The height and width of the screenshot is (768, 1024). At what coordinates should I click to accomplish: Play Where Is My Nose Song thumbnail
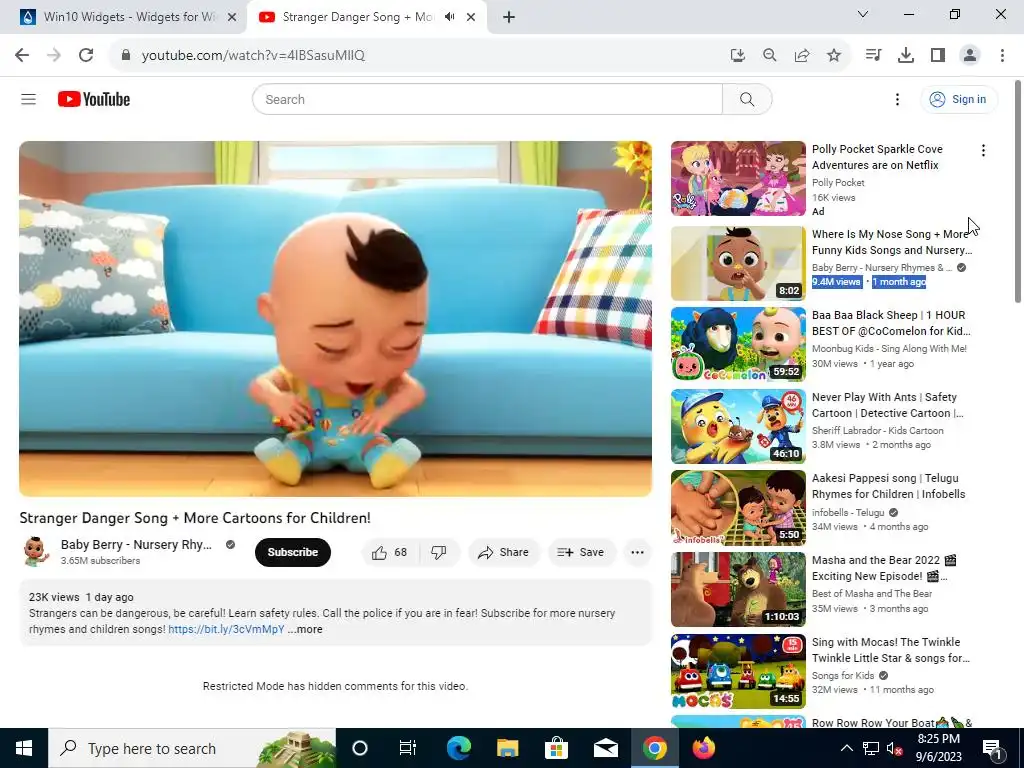point(738,263)
